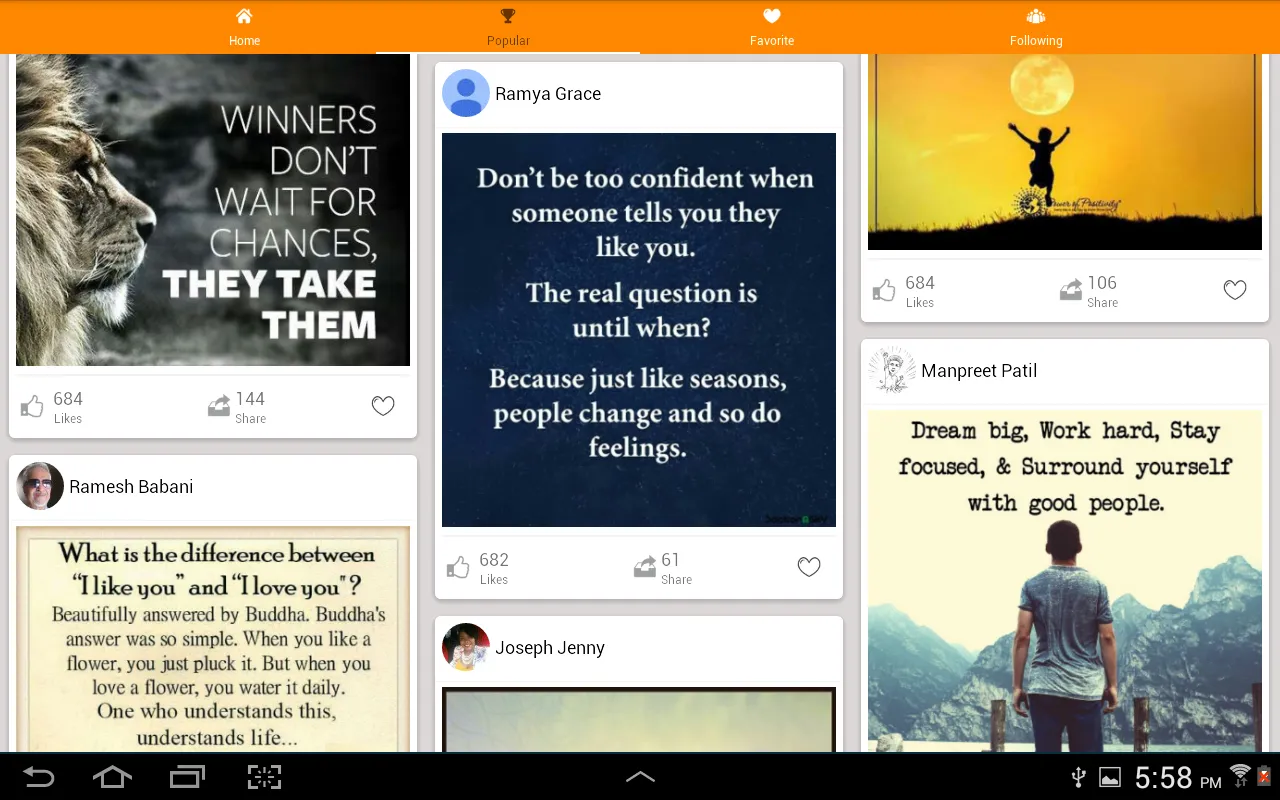Open the recent apps button
This screenshot has width=1280, height=800.
click(187, 777)
